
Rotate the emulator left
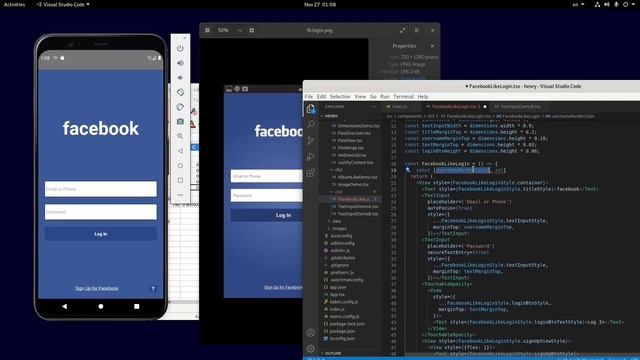[x=180, y=92]
